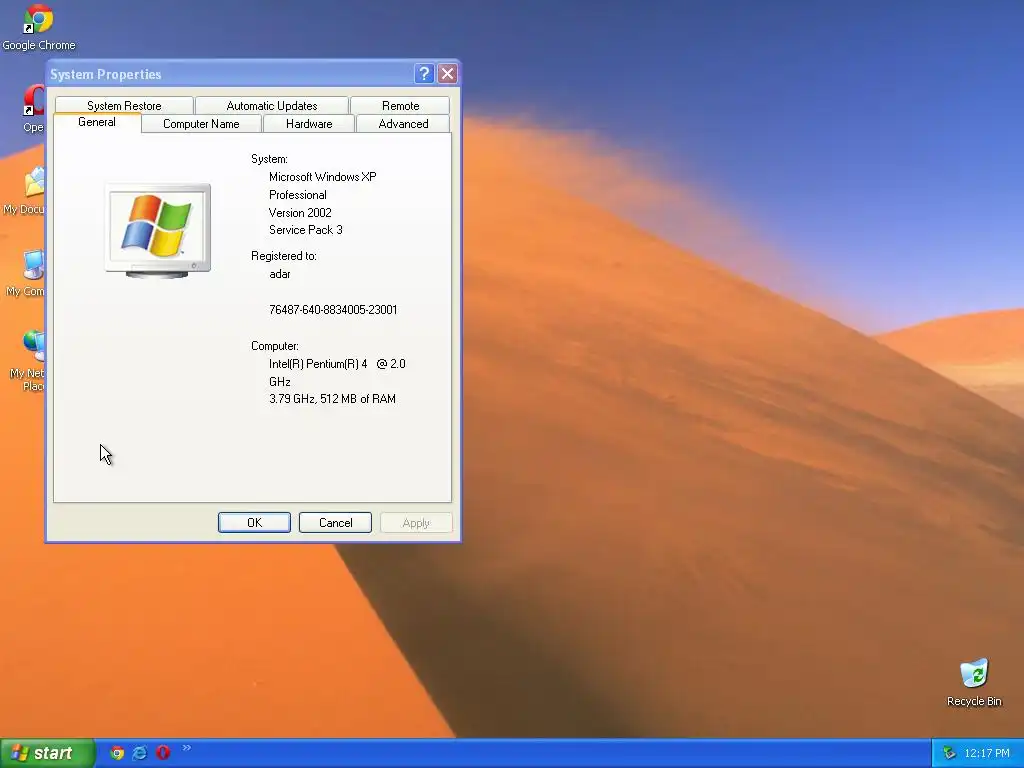Image resolution: width=1024 pixels, height=768 pixels.
Task: Click the 12:17 PM taskbar clock
Action: (987, 753)
